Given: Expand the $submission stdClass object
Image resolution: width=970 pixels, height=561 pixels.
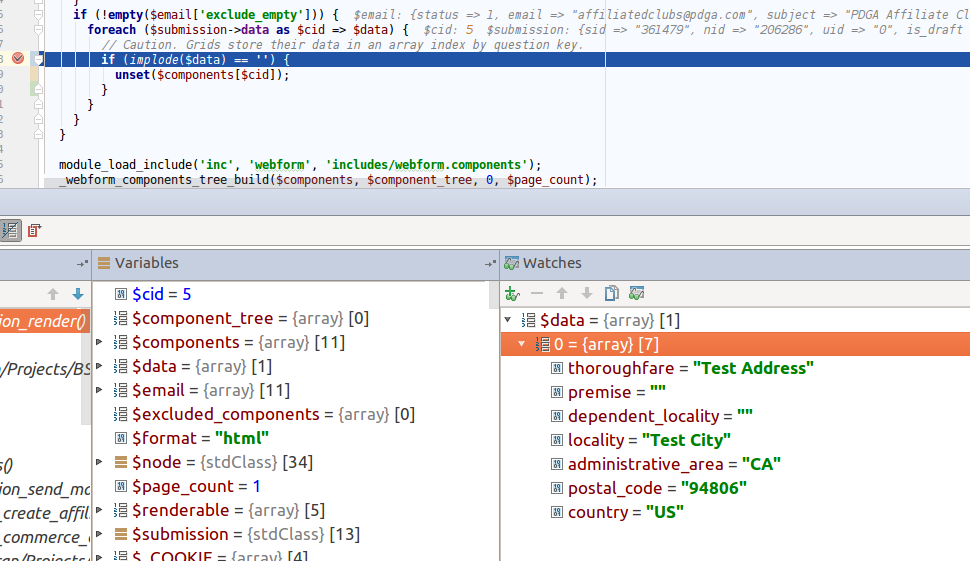Looking at the screenshot, I should [100, 534].
